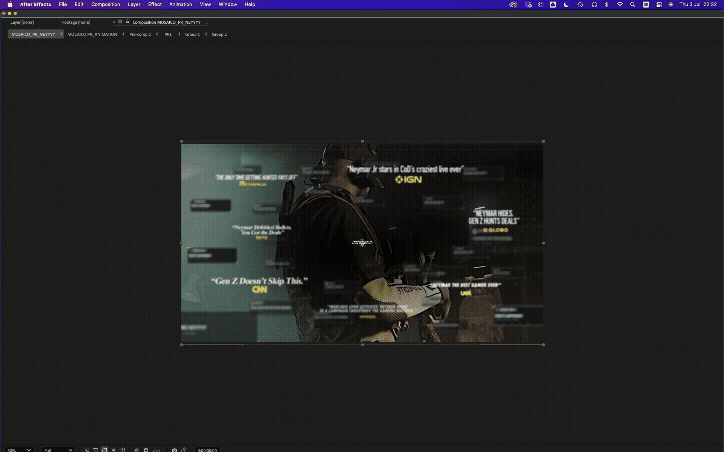Open Spotlight search in menu bar
The image size is (724, 452).
pos(633,4)
